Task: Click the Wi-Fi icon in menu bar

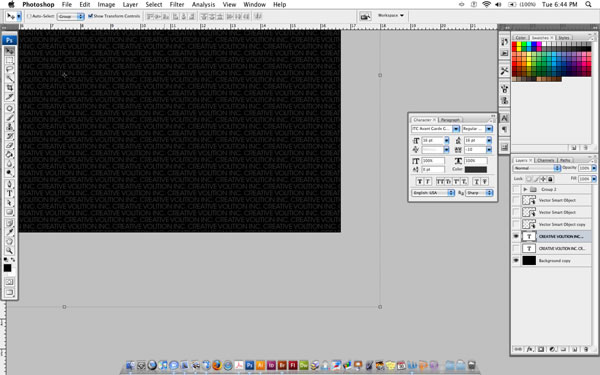Action: (x=486, y=4)
